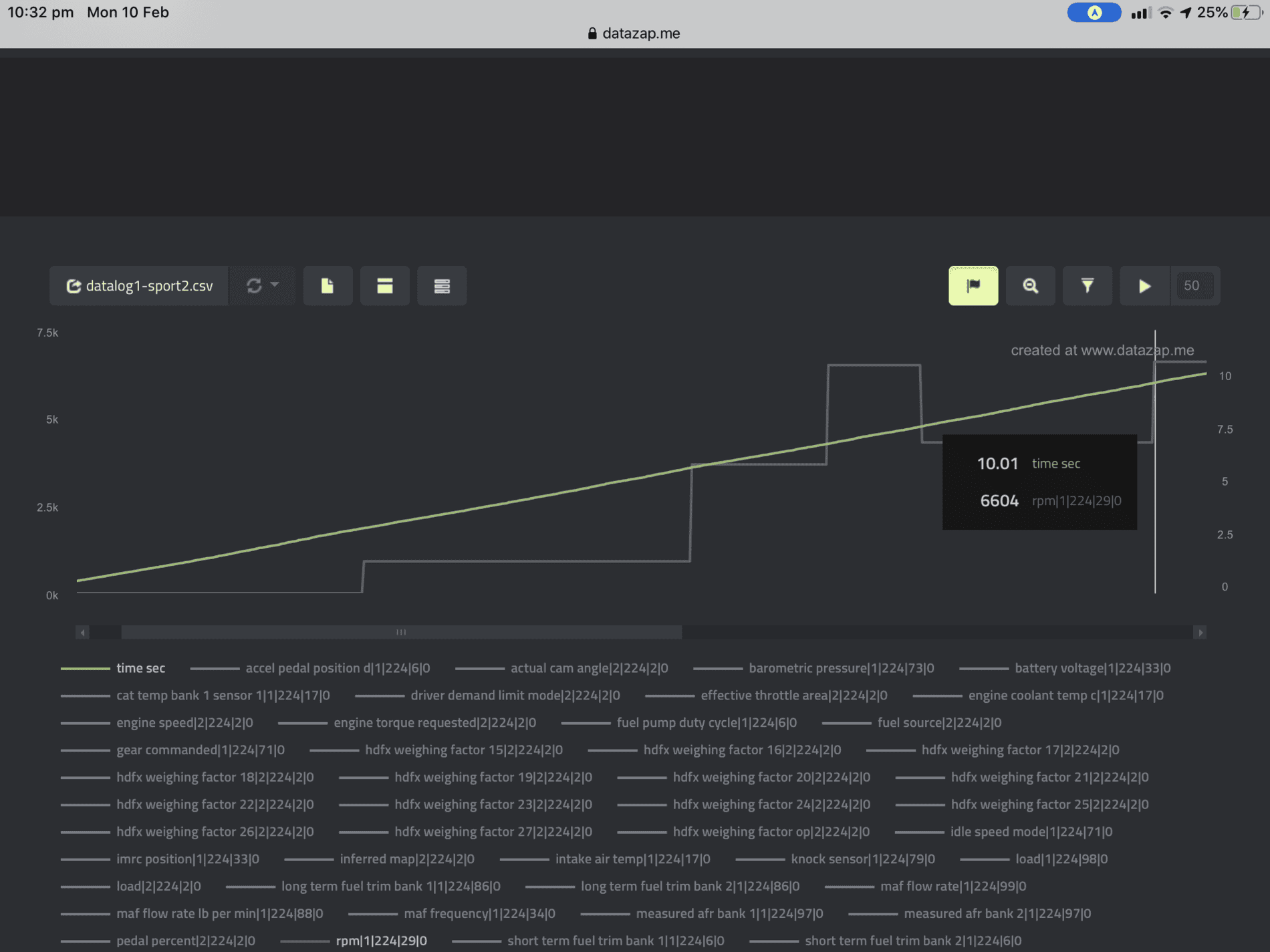The height and width of the screenshot is (952, 1270).
Task: Click the right arrow of chart scrollbar
Action: (1200, 632)
